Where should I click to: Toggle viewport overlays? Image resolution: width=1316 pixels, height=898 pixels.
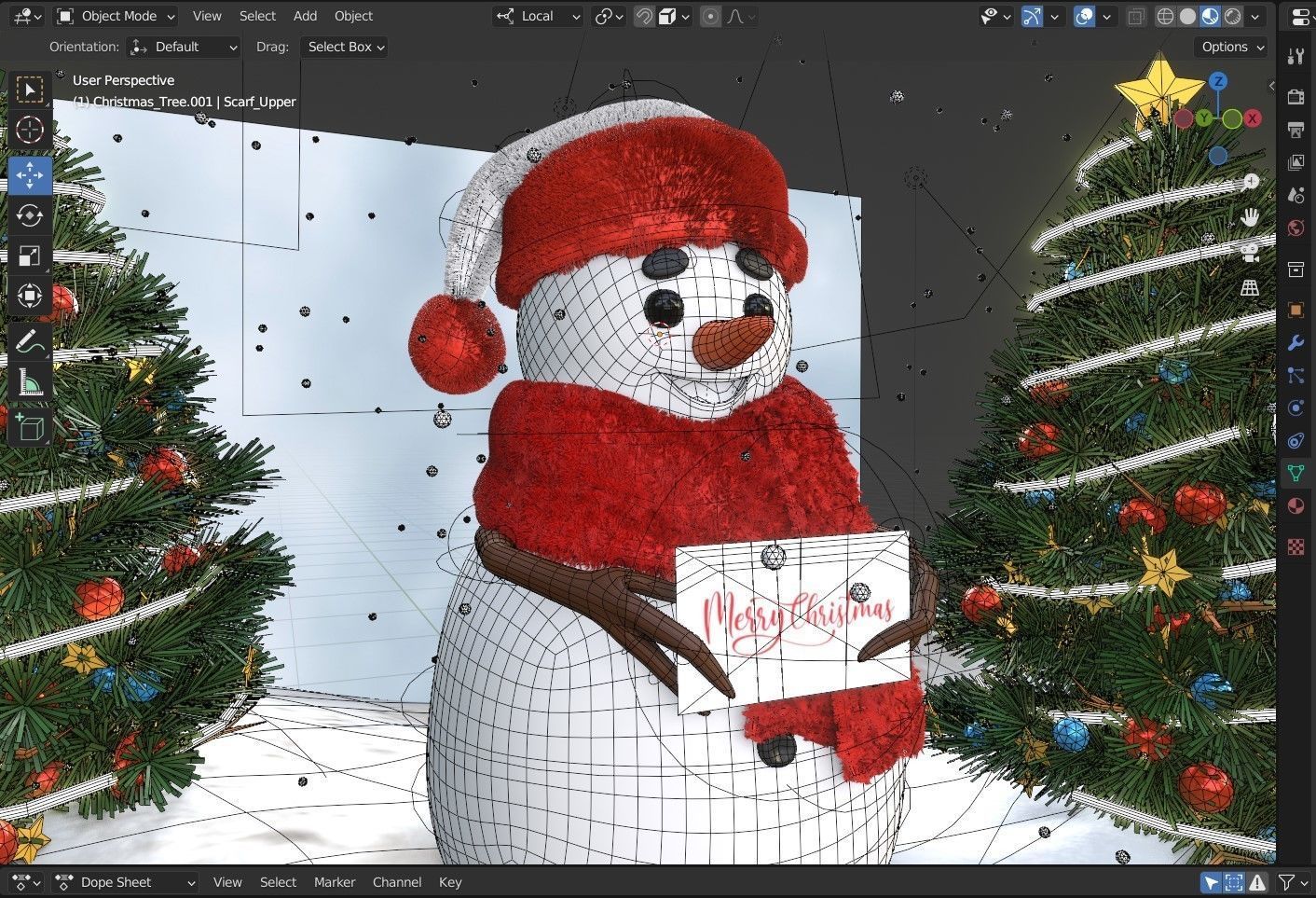[1084, 16]
